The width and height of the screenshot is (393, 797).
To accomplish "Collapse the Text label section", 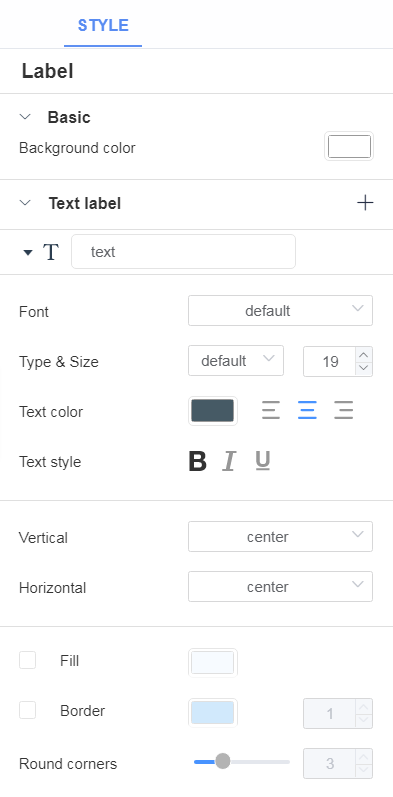I will 25,203.
